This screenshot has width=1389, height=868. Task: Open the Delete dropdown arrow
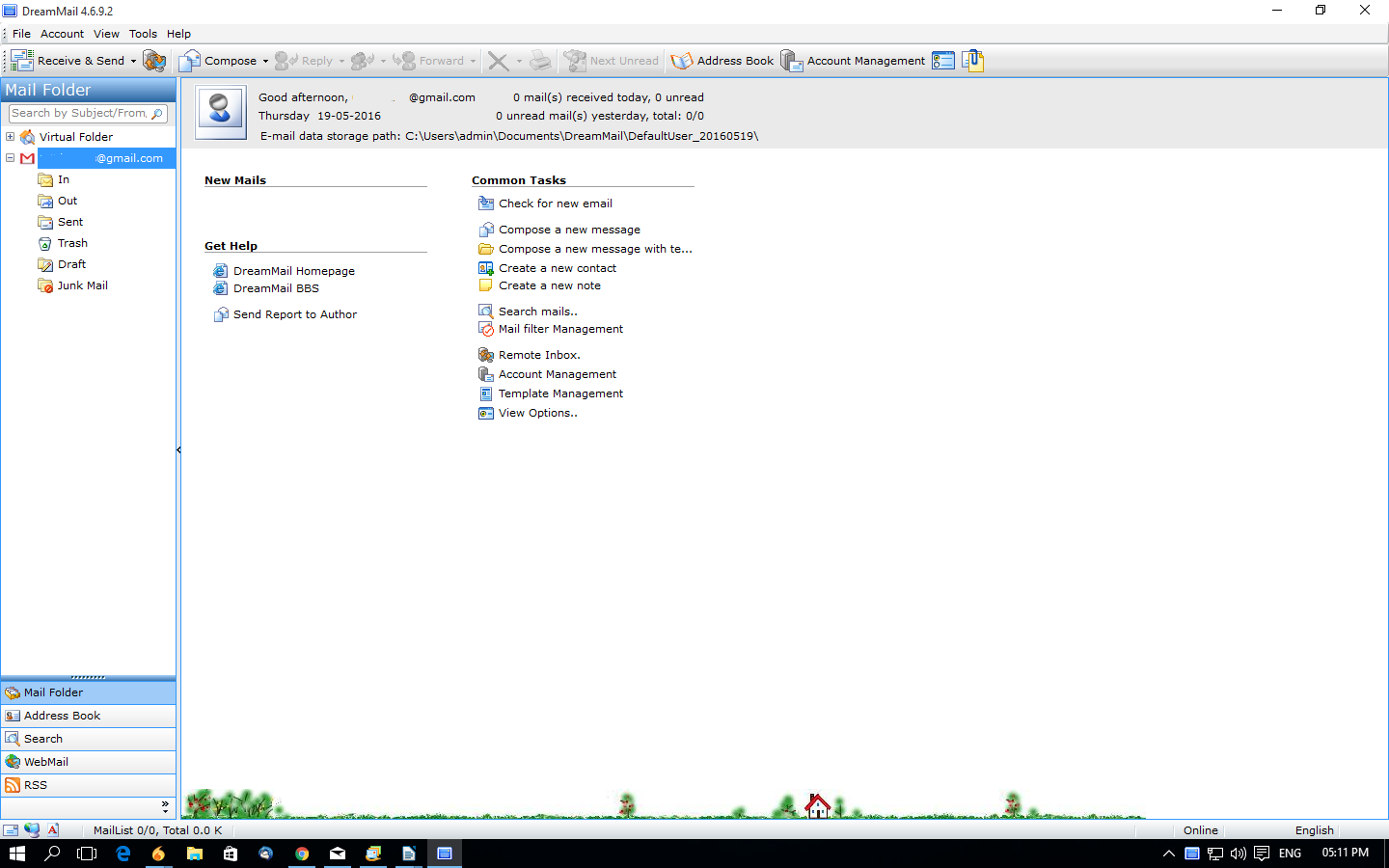coord(519,61)
